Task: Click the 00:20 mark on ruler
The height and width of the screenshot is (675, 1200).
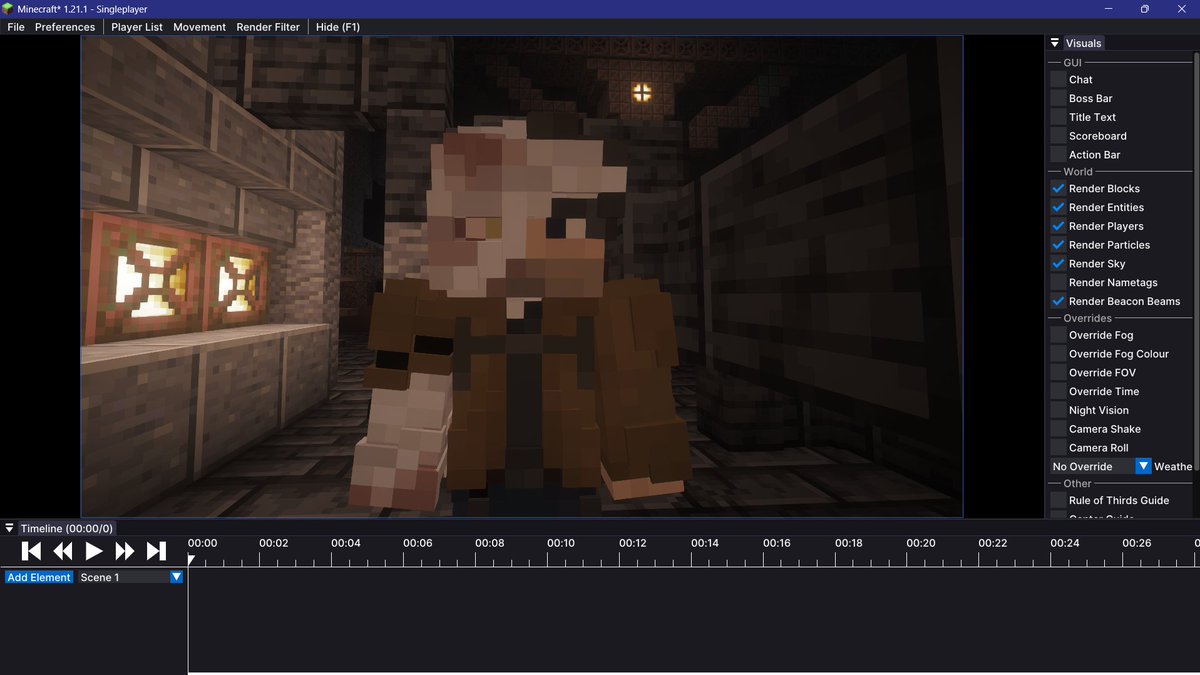Action: tap(921, 543)
